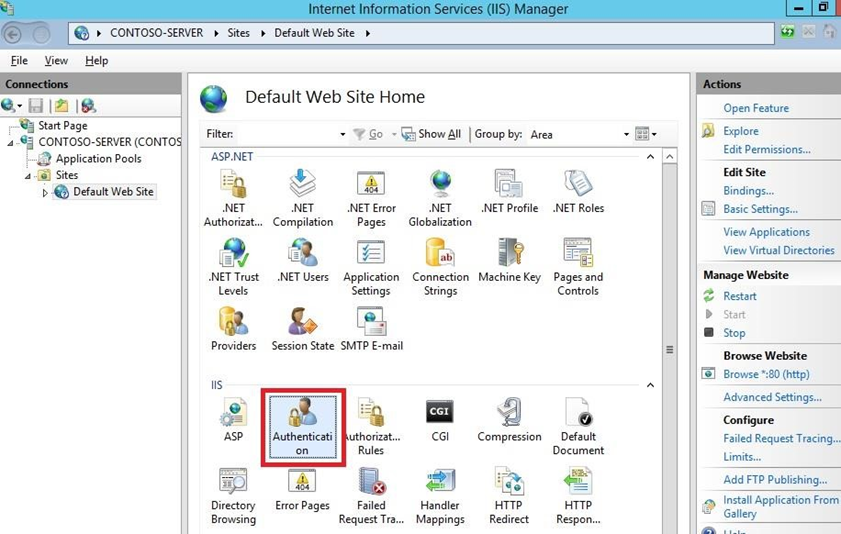Open the Help menu
Screen dimensions: 841x534
coord(96,61)
